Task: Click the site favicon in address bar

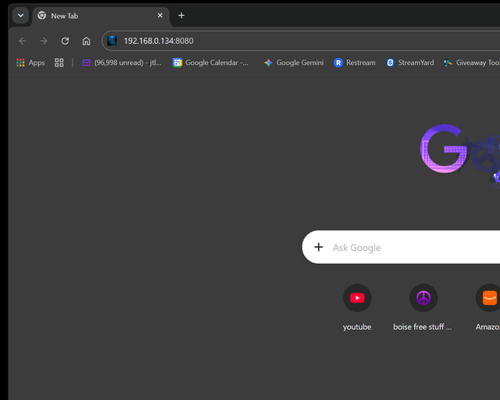Action: [112, 41]
